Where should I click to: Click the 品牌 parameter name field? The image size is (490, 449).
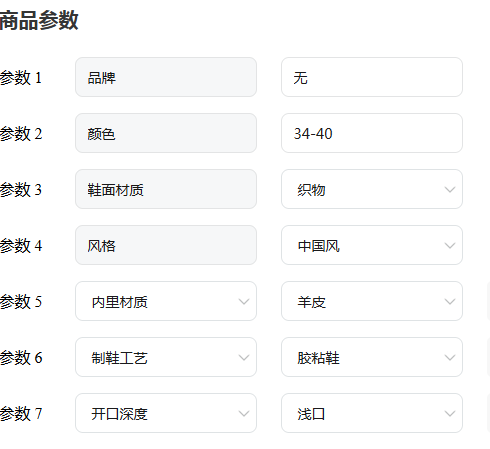tap(166, 77)
